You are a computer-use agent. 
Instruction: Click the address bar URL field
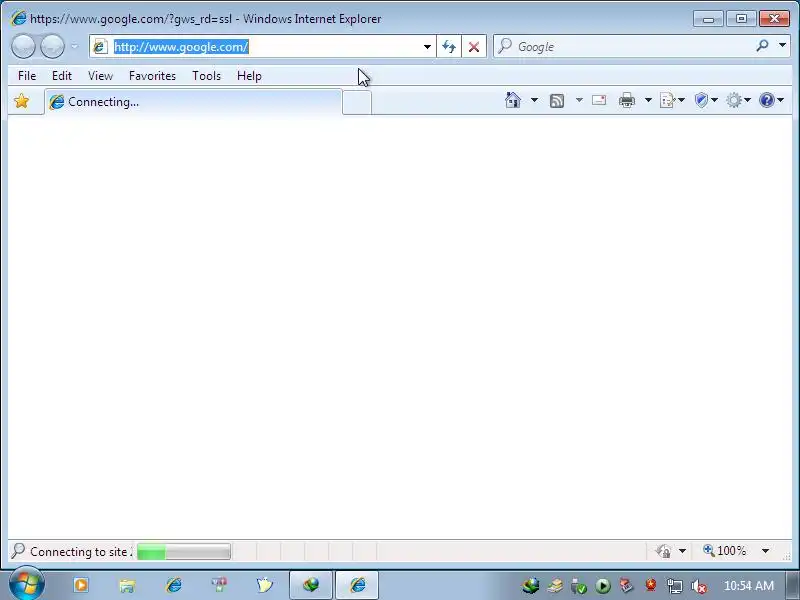(262, 46)
